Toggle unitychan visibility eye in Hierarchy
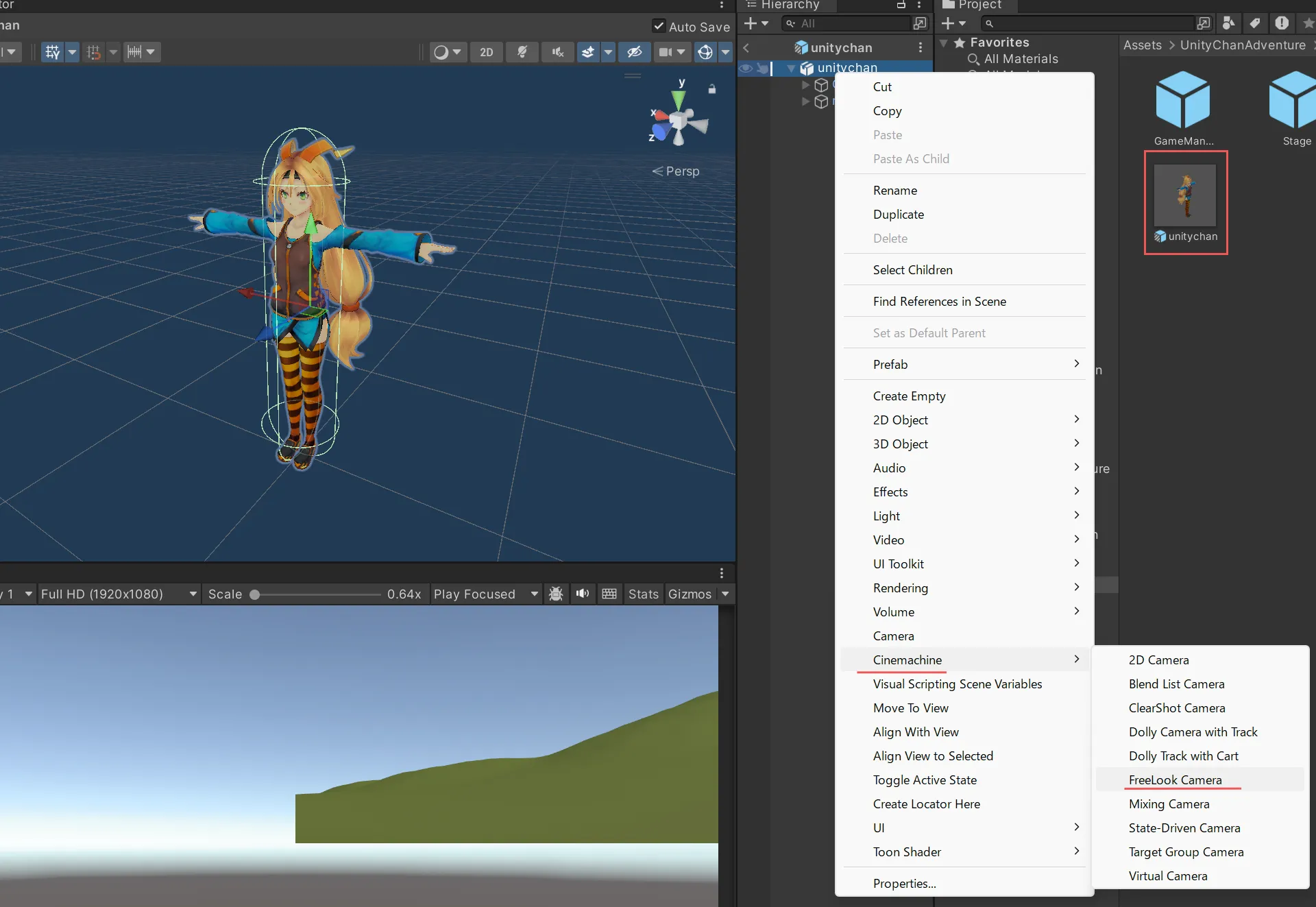The image size is (1316, 907). tap(746, 68)
